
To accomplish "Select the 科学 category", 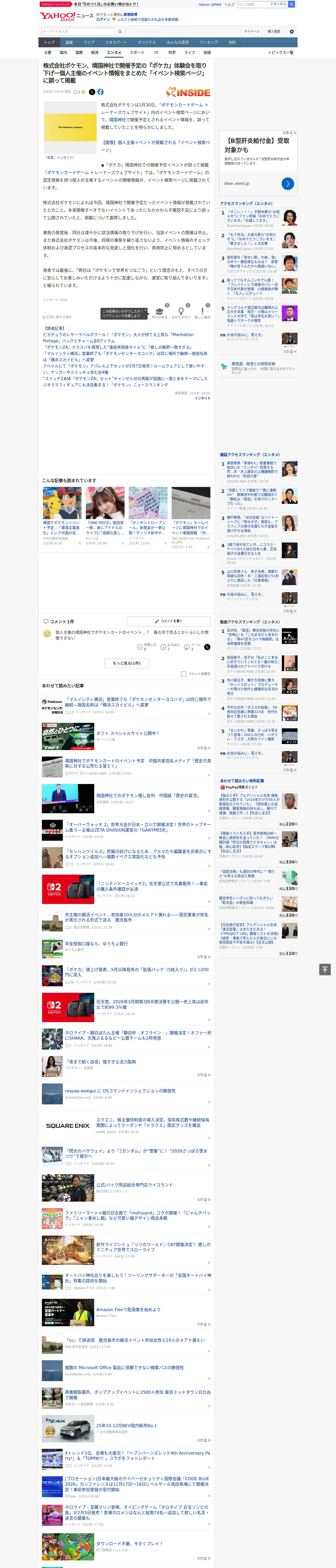I will point(172,52).
